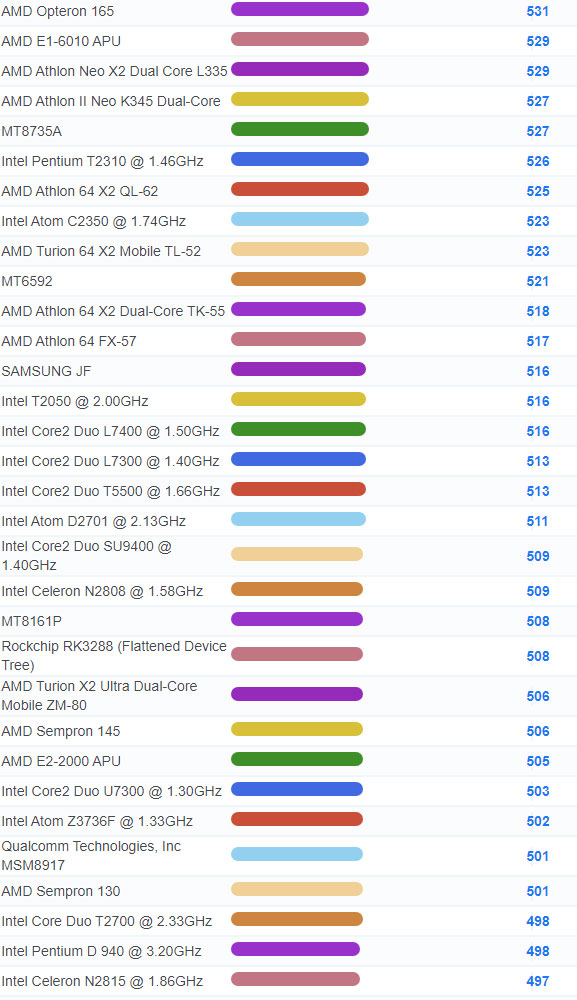Click the 511 score for Intel Atom D2701
The image size is (577, 1000).
click(x=537, y=521)
